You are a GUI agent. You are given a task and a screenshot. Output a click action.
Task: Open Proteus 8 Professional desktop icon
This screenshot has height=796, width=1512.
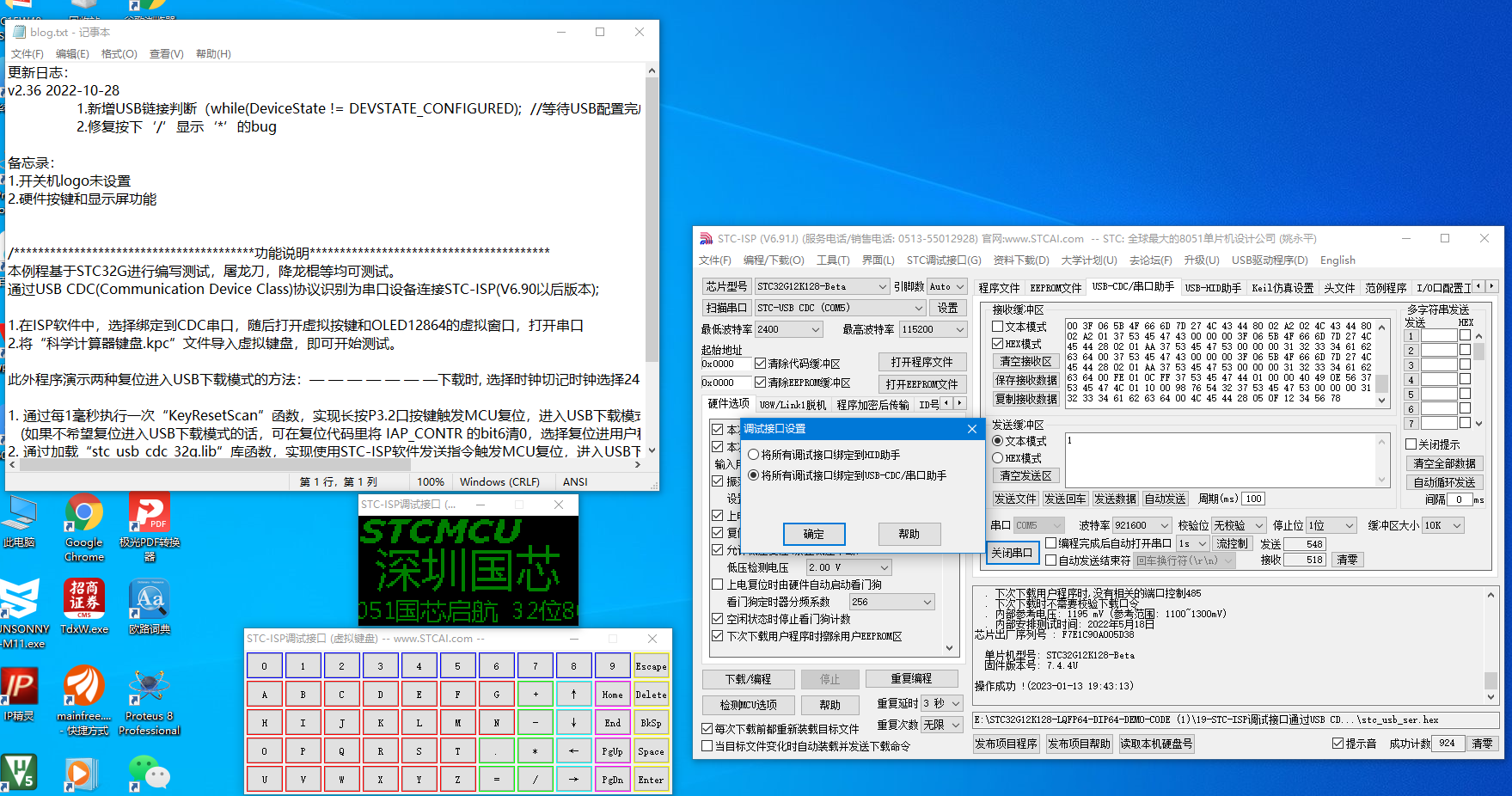tap(149, 701)
